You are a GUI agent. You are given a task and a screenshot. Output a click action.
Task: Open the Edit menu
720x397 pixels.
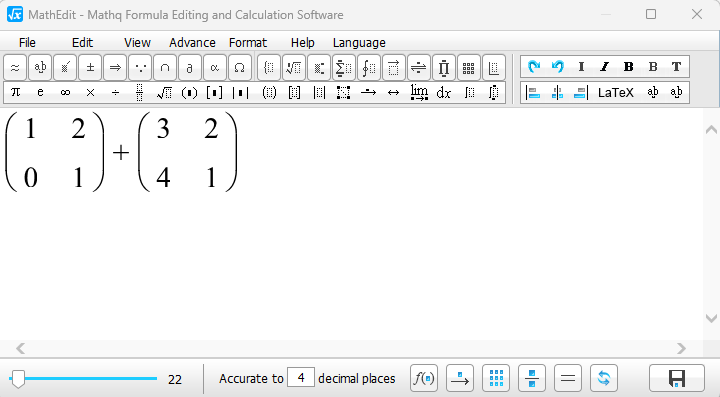pyautogui.click(x=82, y=43)
